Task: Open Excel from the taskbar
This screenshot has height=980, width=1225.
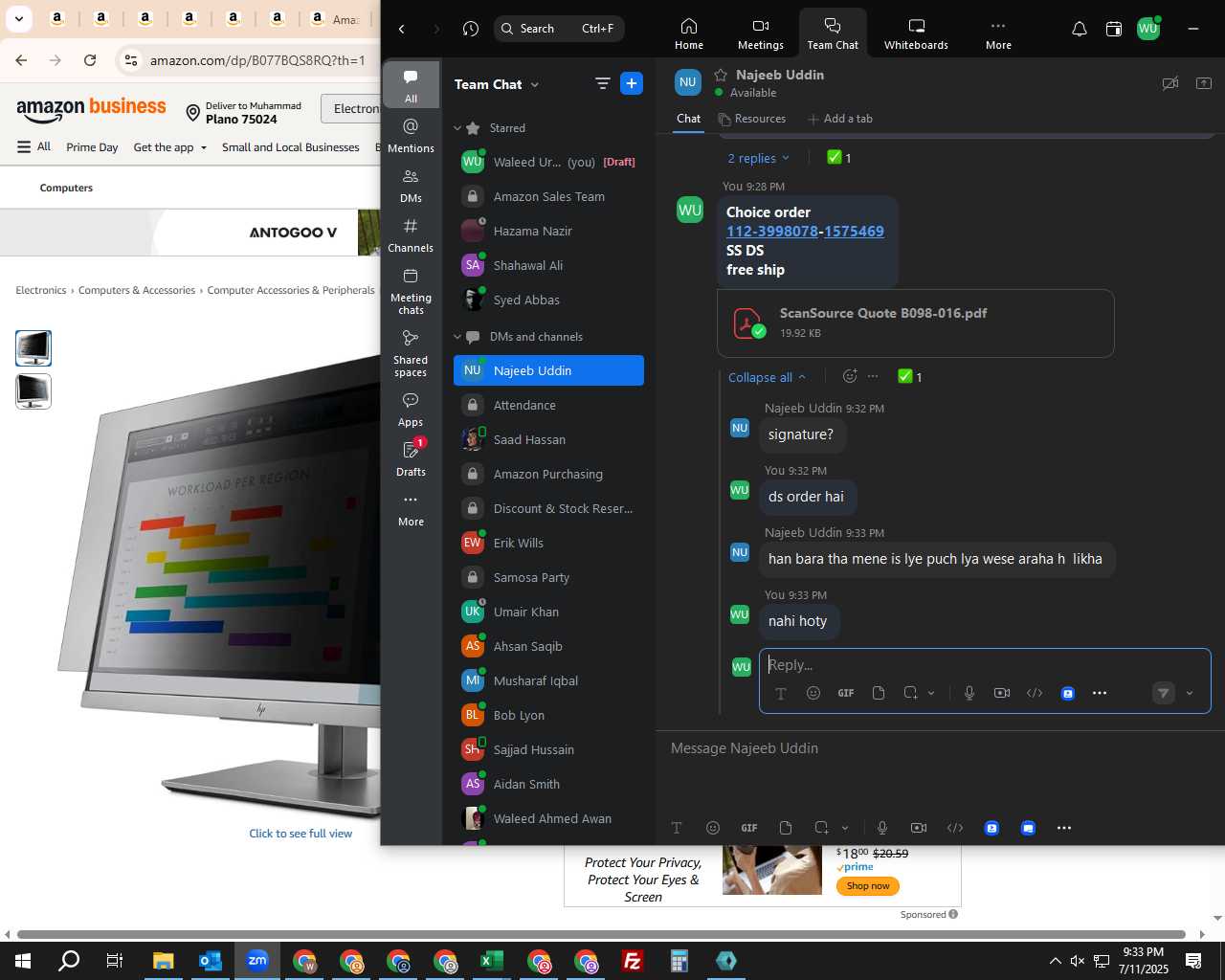Action: tap(492, 961)
